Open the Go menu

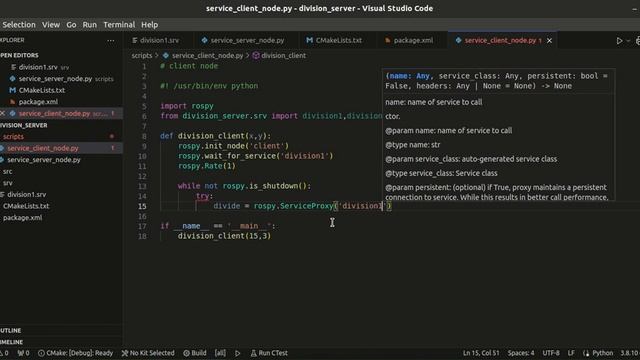pyautogui.click(x=71, y=24)
